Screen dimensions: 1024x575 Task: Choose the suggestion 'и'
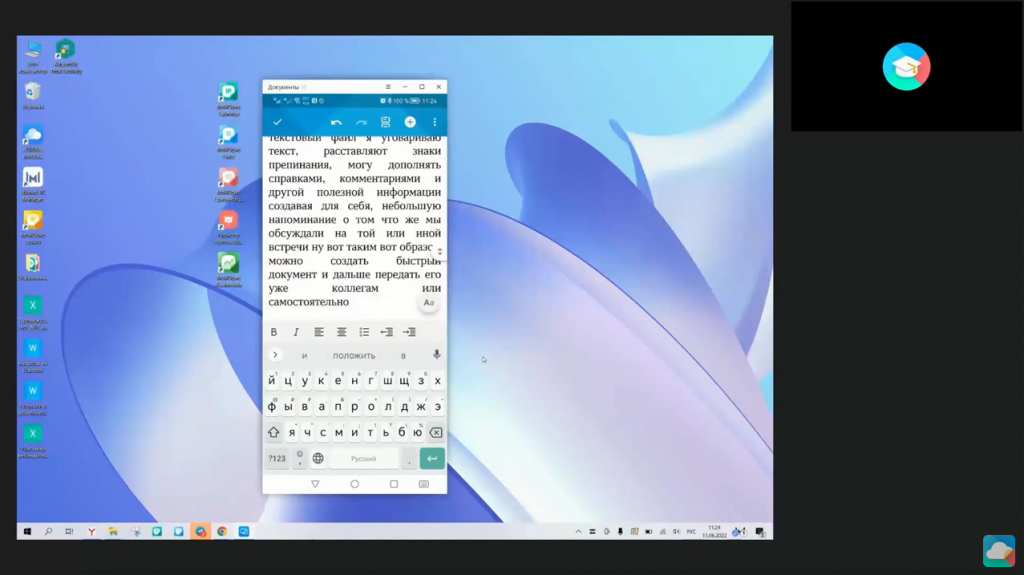(304, 355)
